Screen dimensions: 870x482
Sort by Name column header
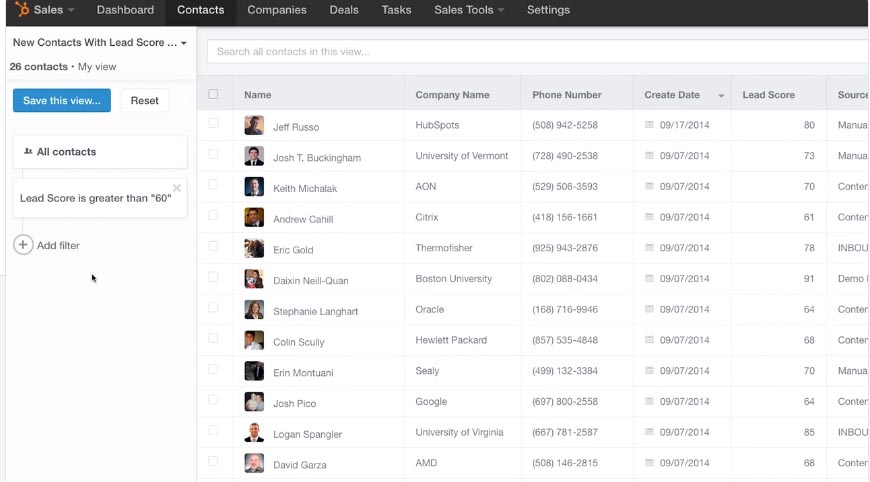point(257,94)
